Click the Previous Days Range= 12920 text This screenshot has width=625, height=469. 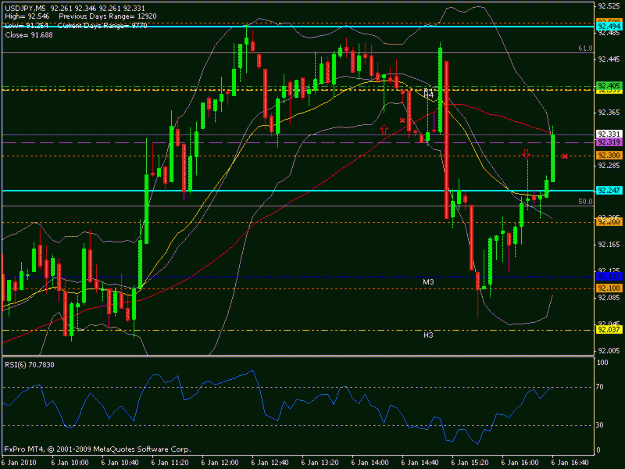tap(108, 17)
